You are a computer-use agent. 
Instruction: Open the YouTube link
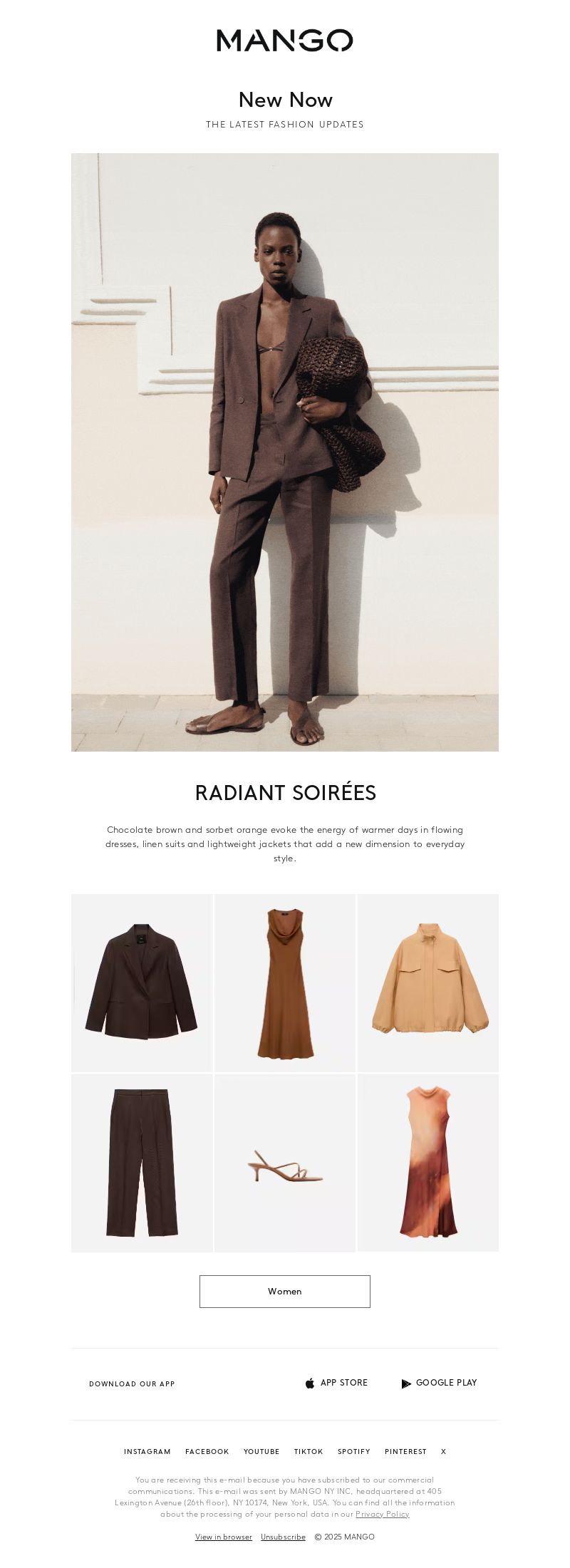click(261, 1451)
